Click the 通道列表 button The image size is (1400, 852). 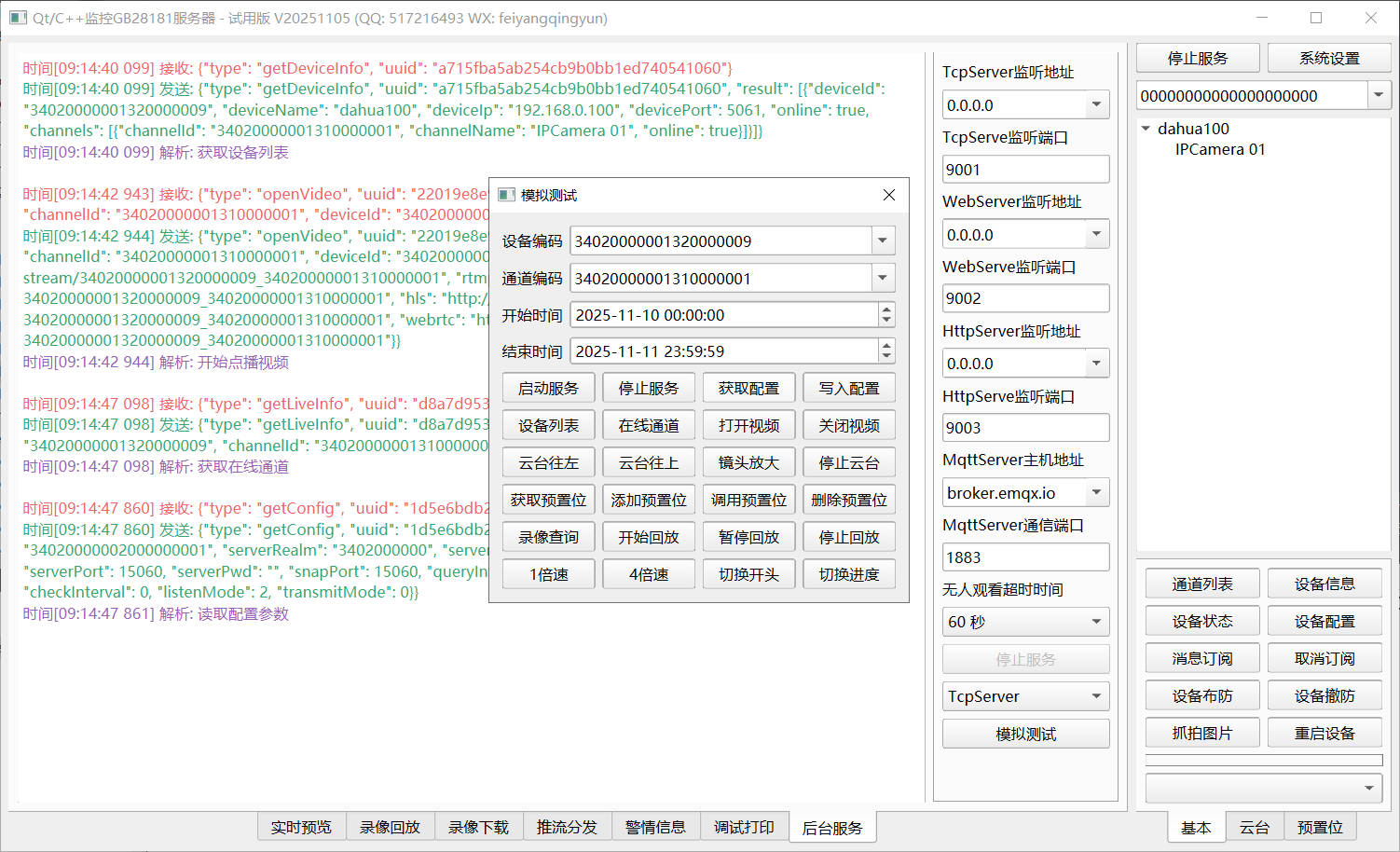click(x=1202, y=584)
